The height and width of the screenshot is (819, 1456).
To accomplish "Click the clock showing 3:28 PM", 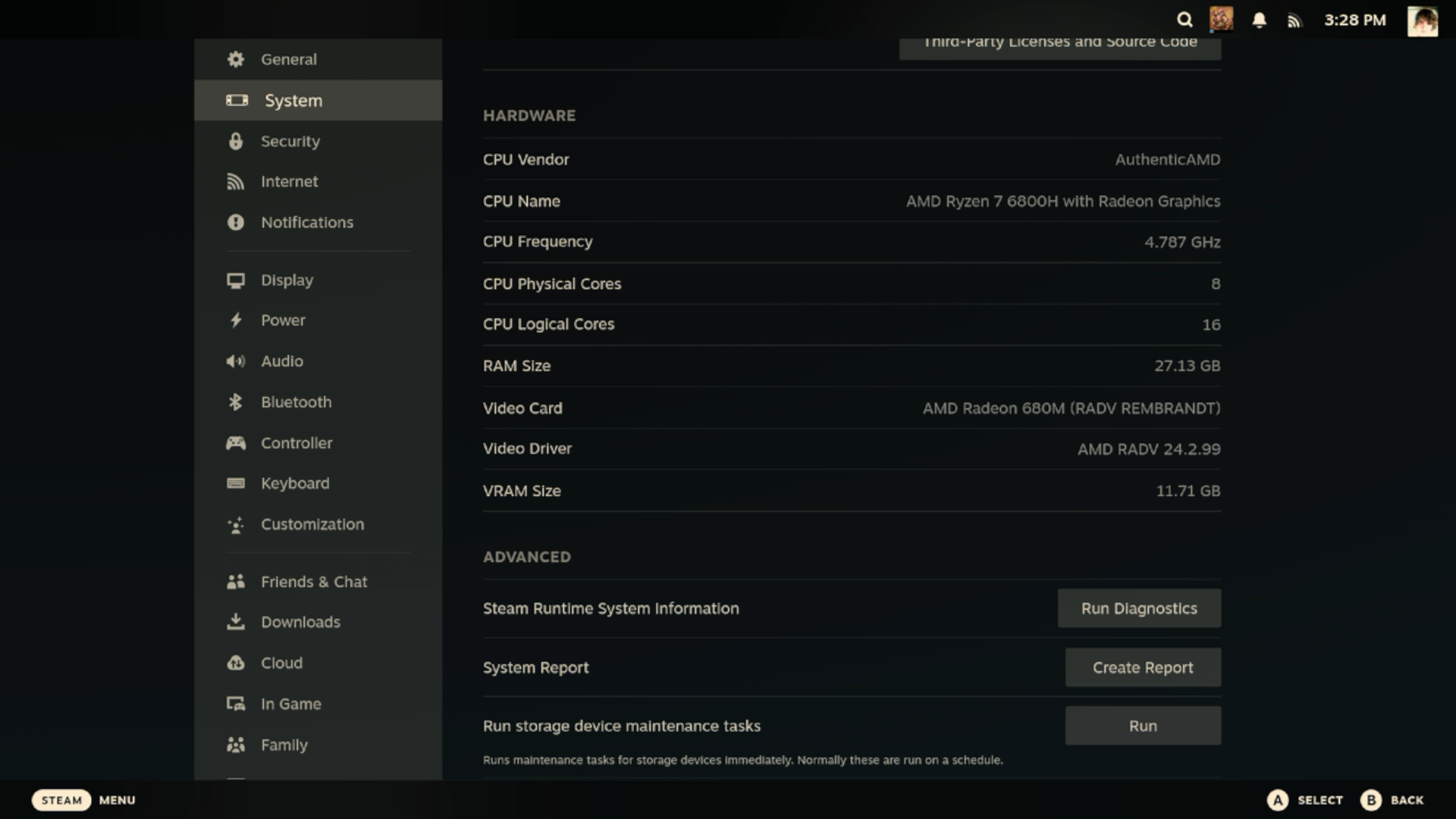I will click(1354, 20).
